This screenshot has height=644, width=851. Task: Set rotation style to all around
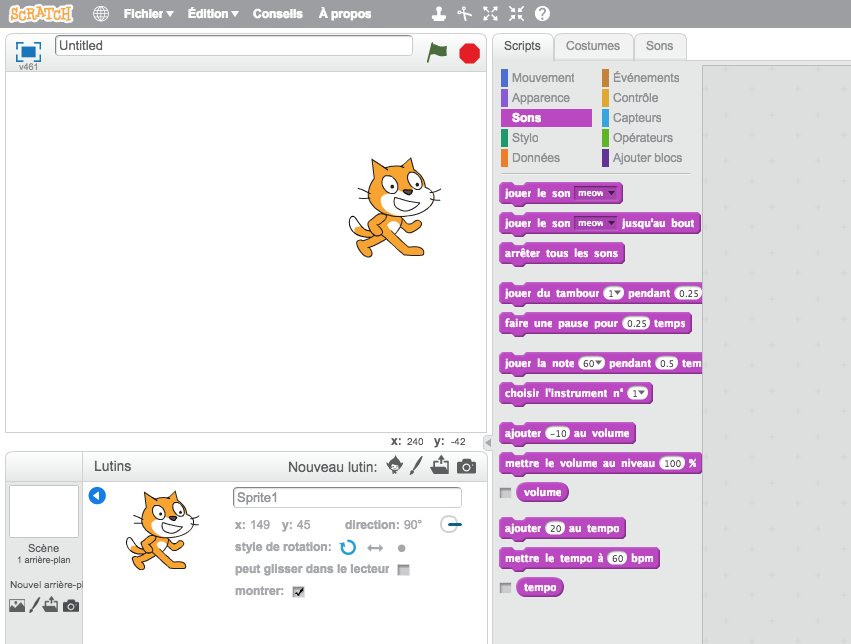tap(348, 547)
